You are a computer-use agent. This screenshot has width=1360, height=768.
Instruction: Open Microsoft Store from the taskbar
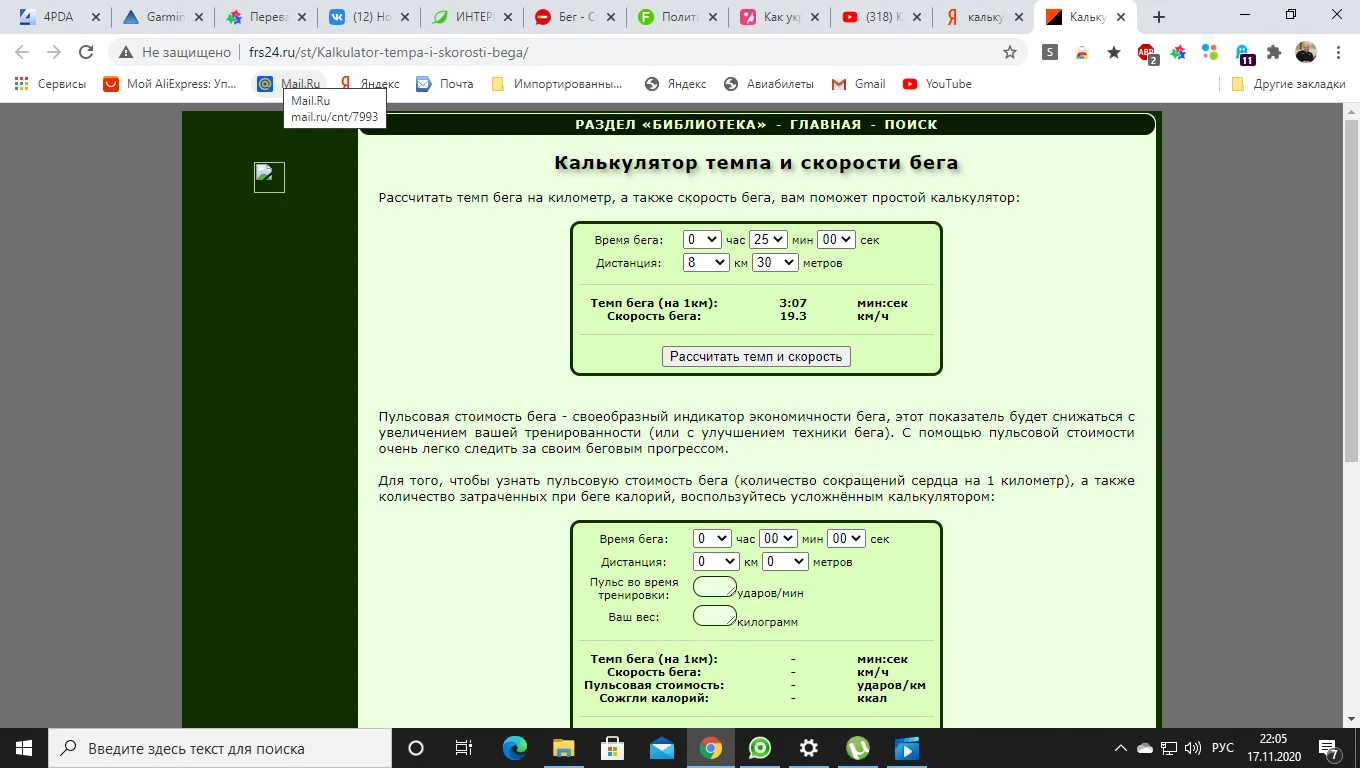click(613, 748)
